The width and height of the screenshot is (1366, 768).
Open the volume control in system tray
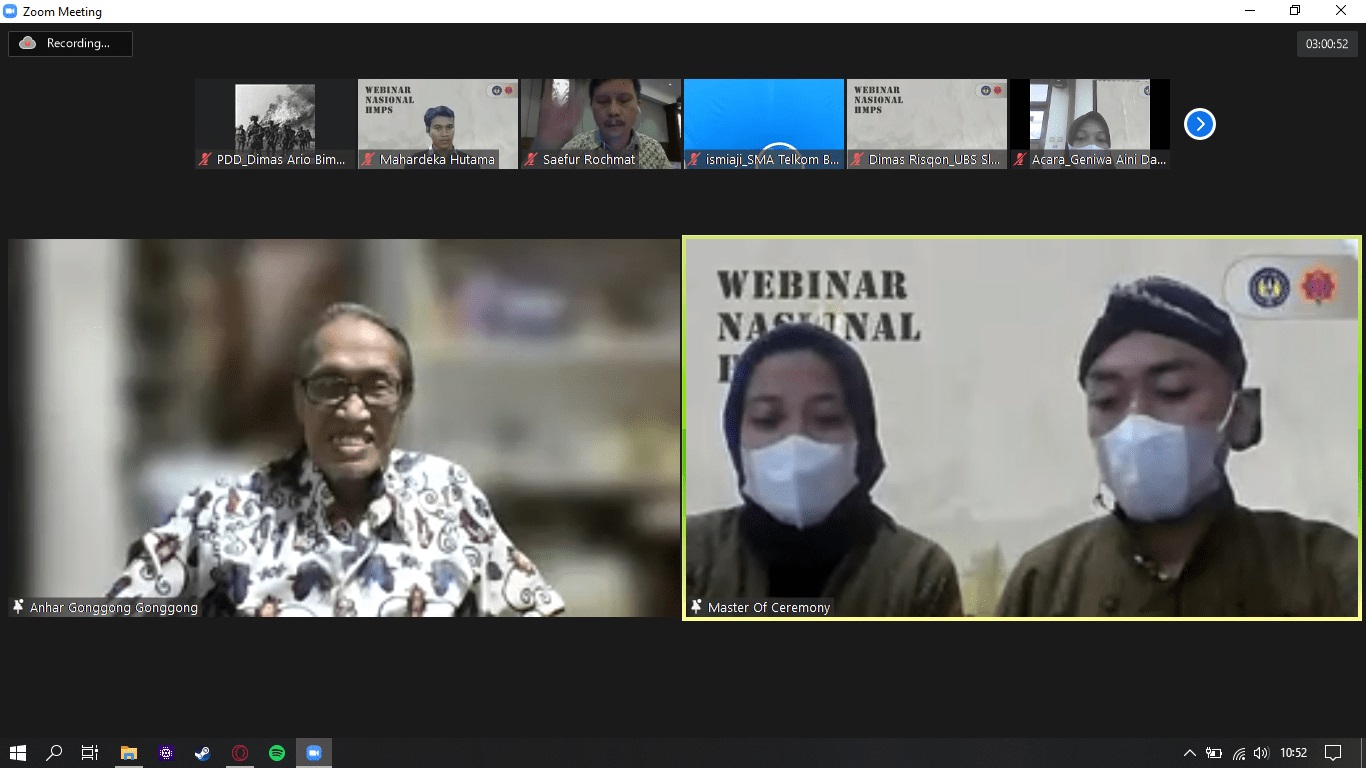[1260, 753]
